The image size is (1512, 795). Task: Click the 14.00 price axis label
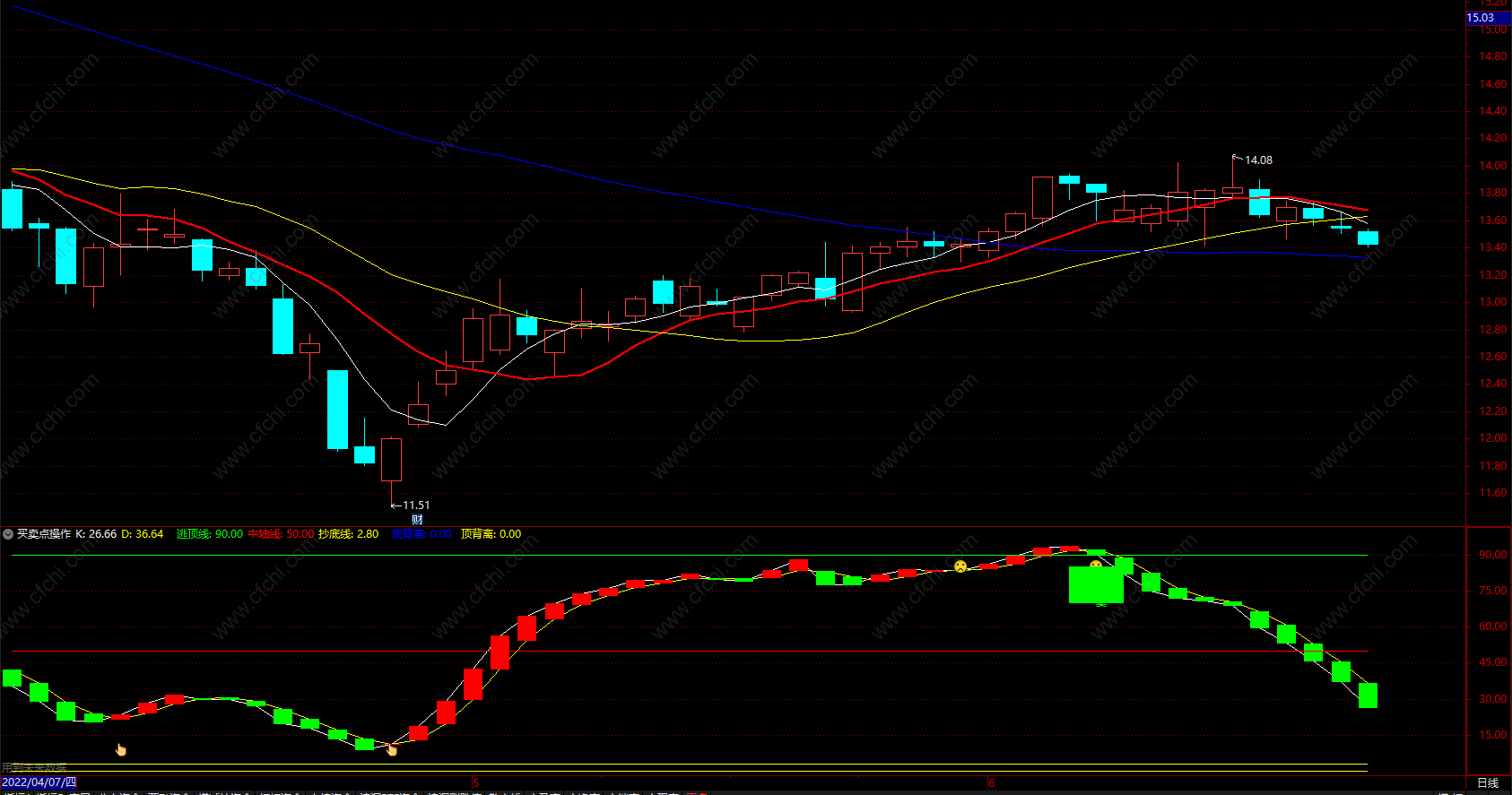(1493, 166)
